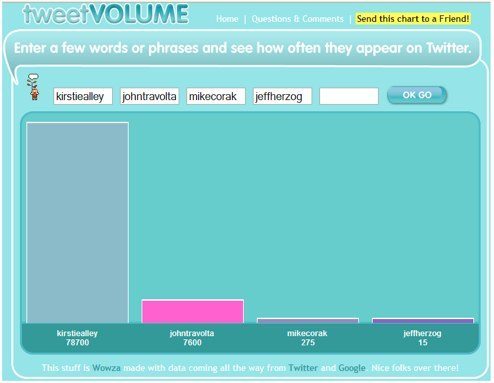Focus the johntravolta input field

click(x=149, y=96)
